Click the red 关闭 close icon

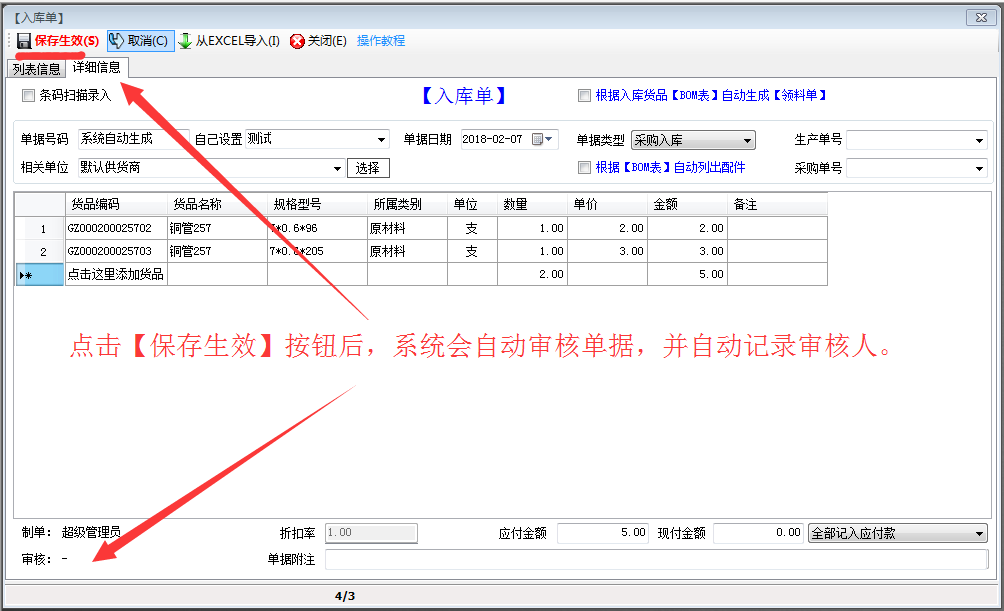pyautogui.click(x=299, y=41)
